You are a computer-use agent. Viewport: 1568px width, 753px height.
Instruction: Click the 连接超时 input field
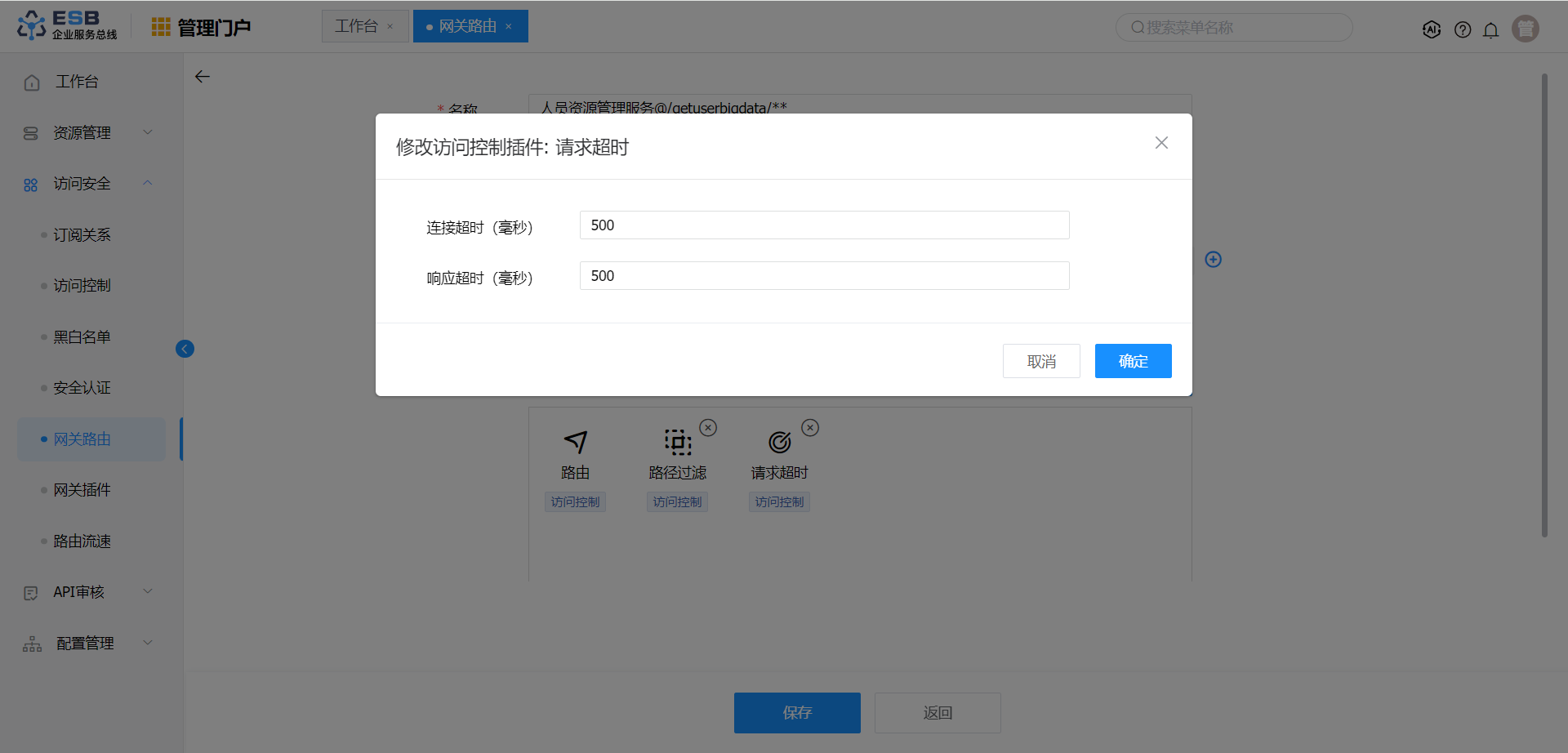pos(824,225)
